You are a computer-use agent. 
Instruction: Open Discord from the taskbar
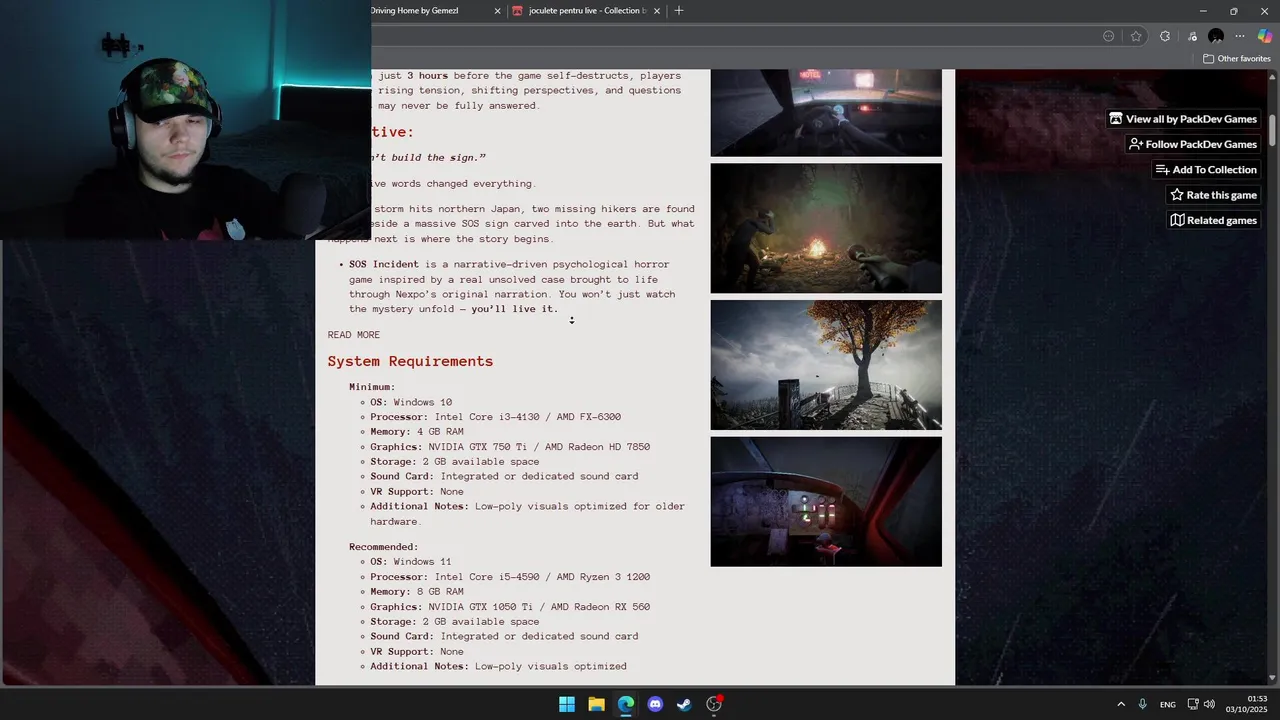(x=655, y=704)
